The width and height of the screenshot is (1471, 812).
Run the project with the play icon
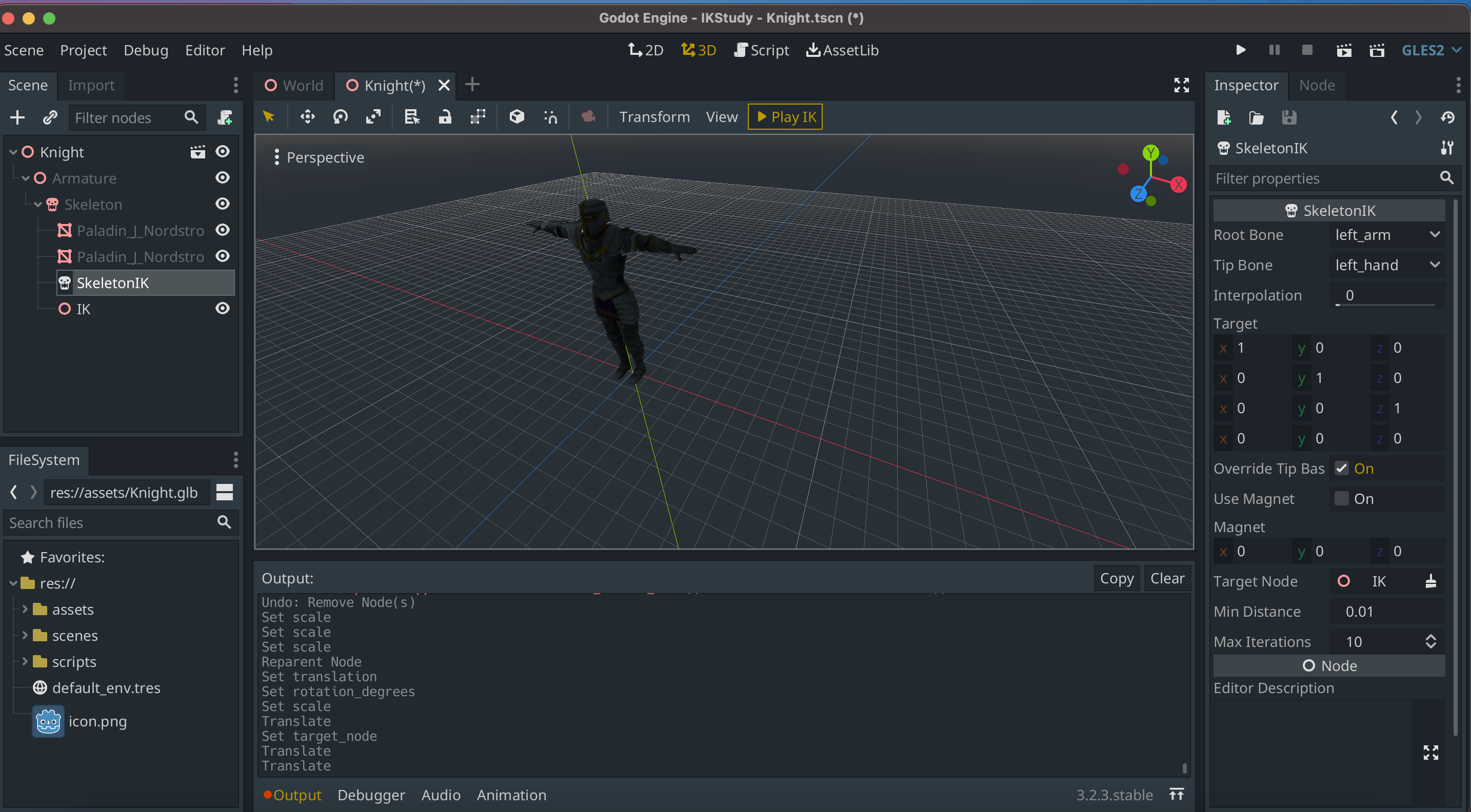pyautogui.click(x=1240, y=50)
